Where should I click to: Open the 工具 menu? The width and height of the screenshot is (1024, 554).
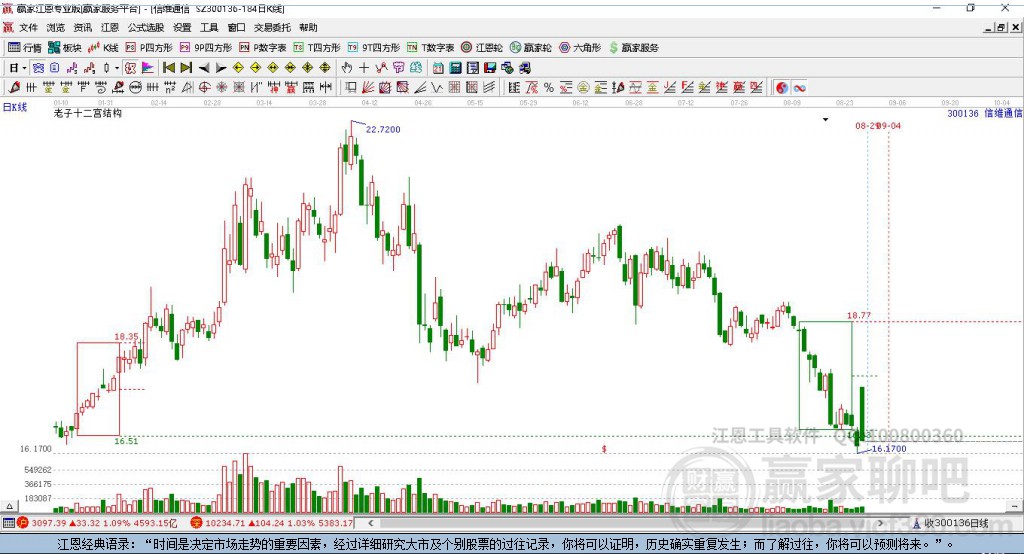(209, 27)
